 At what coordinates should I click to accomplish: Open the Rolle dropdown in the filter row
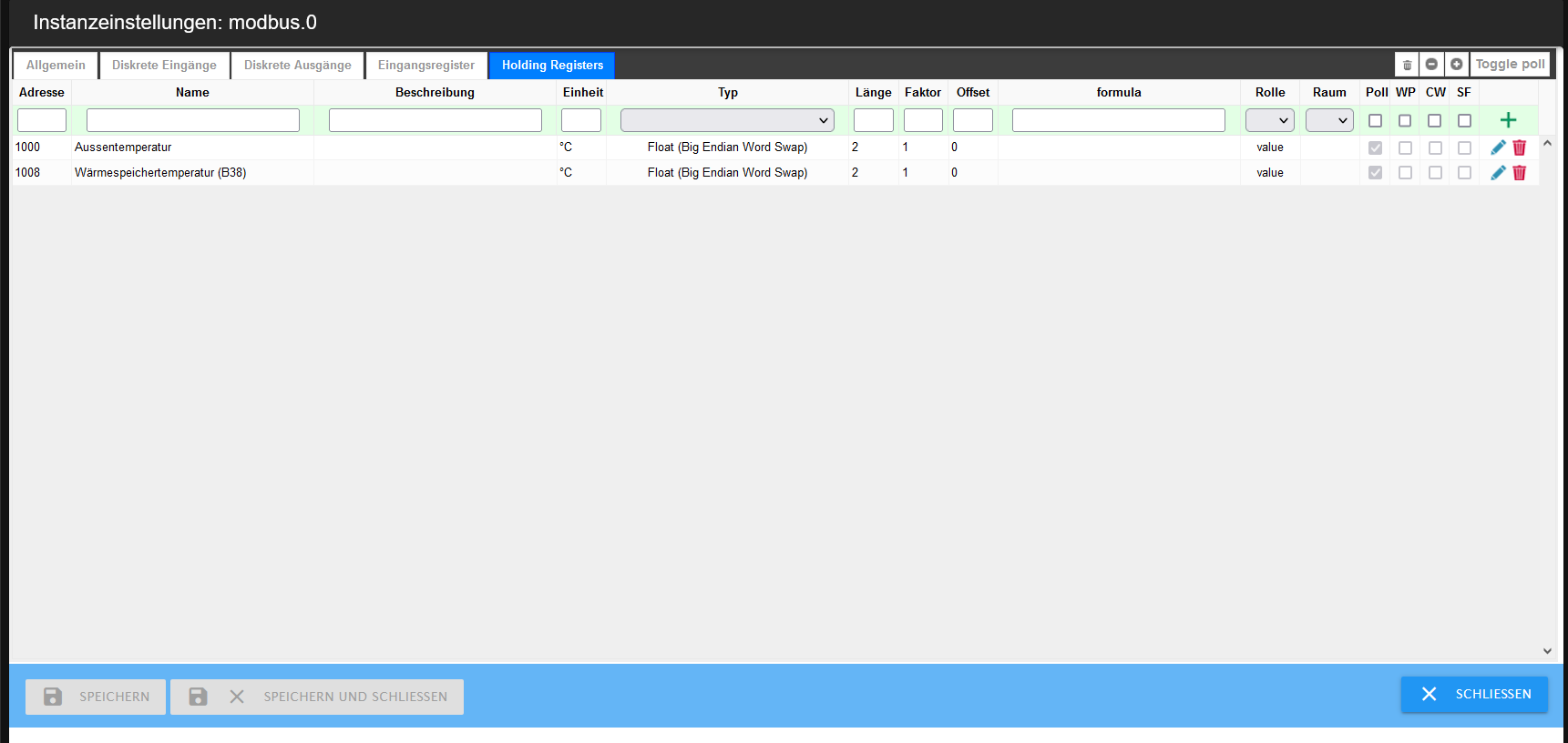tap(1270, 120)
